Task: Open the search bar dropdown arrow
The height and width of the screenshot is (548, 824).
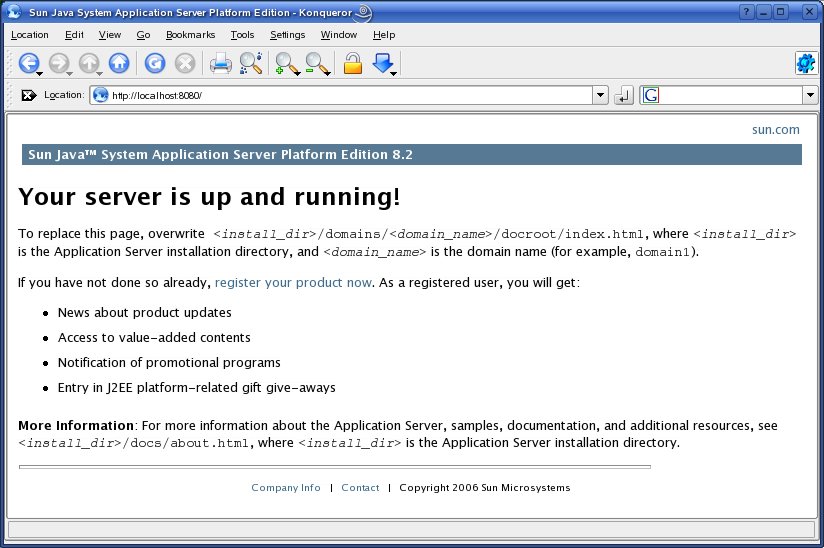Action: pos(810,96)
